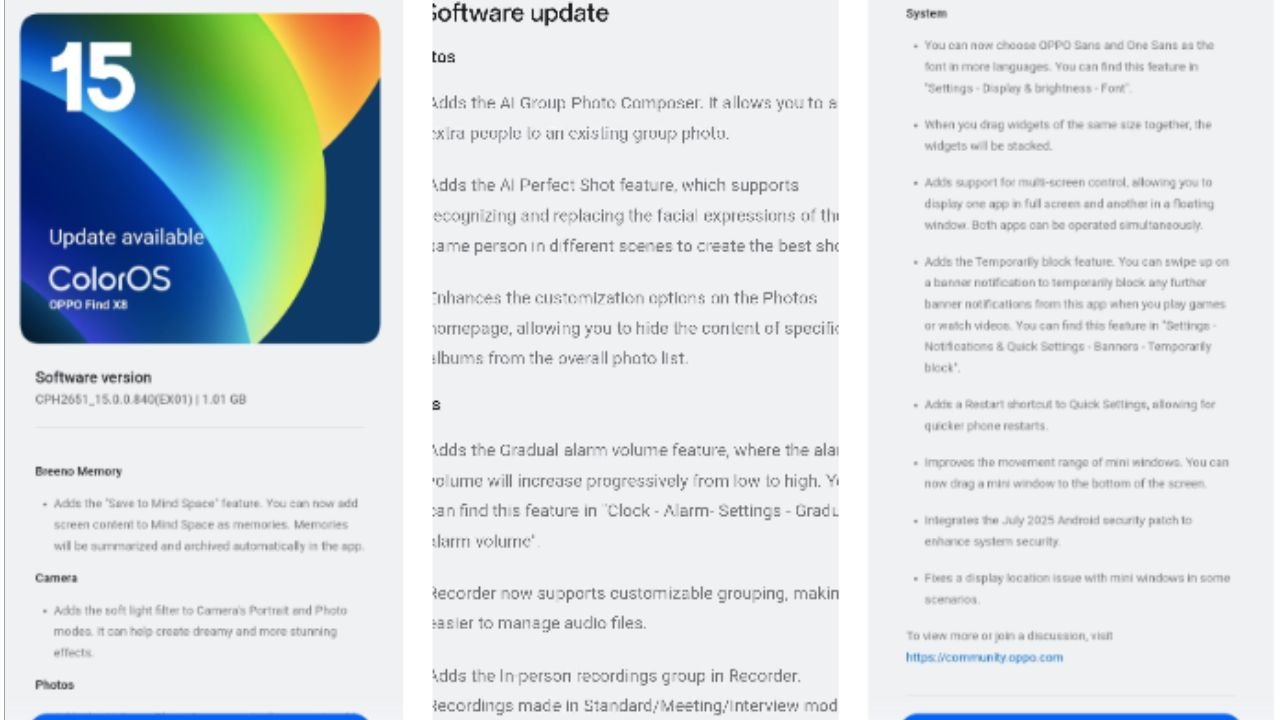Click the Camera section heading
The height and width of the screenshot is (720, 1280).
pyautogui.click(x=56, y=578)
